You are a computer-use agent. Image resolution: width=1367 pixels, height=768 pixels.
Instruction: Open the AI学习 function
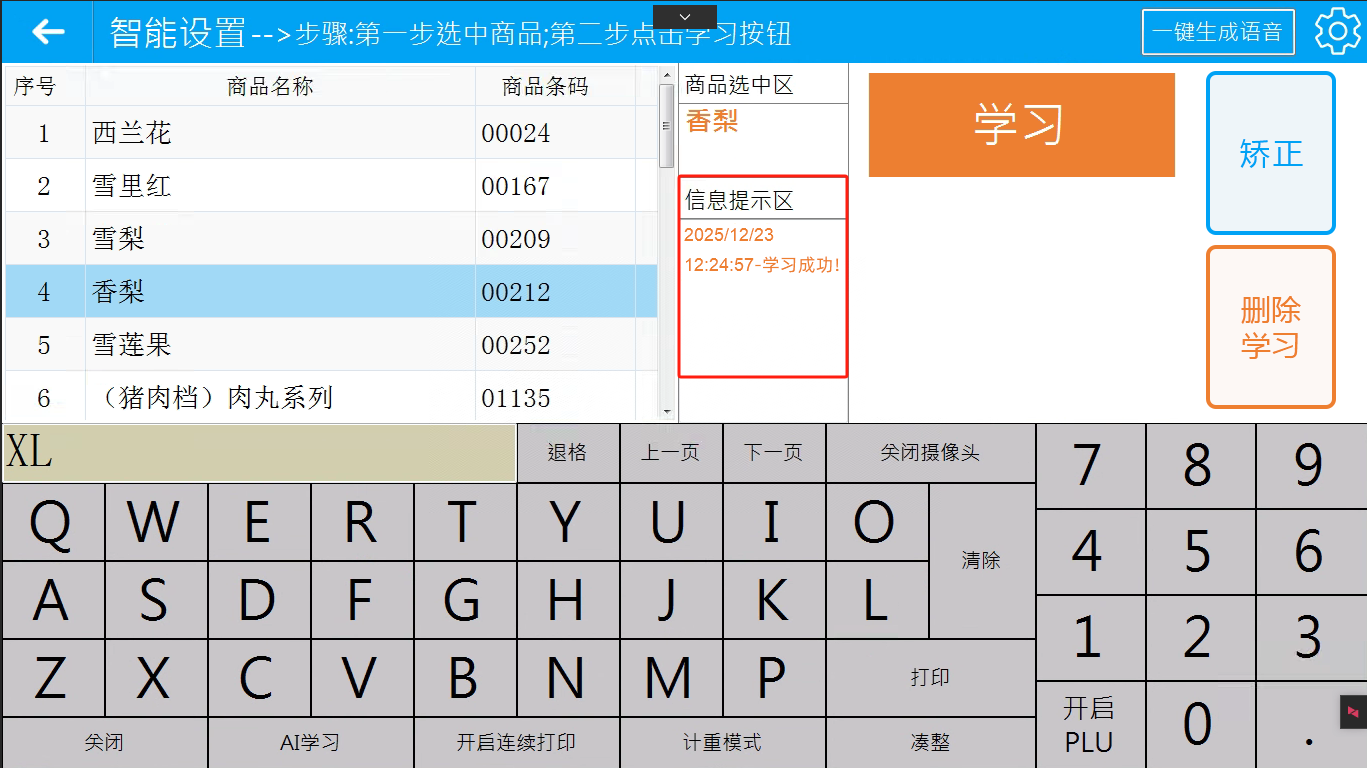pyautogui.click(x=310, y=743)
